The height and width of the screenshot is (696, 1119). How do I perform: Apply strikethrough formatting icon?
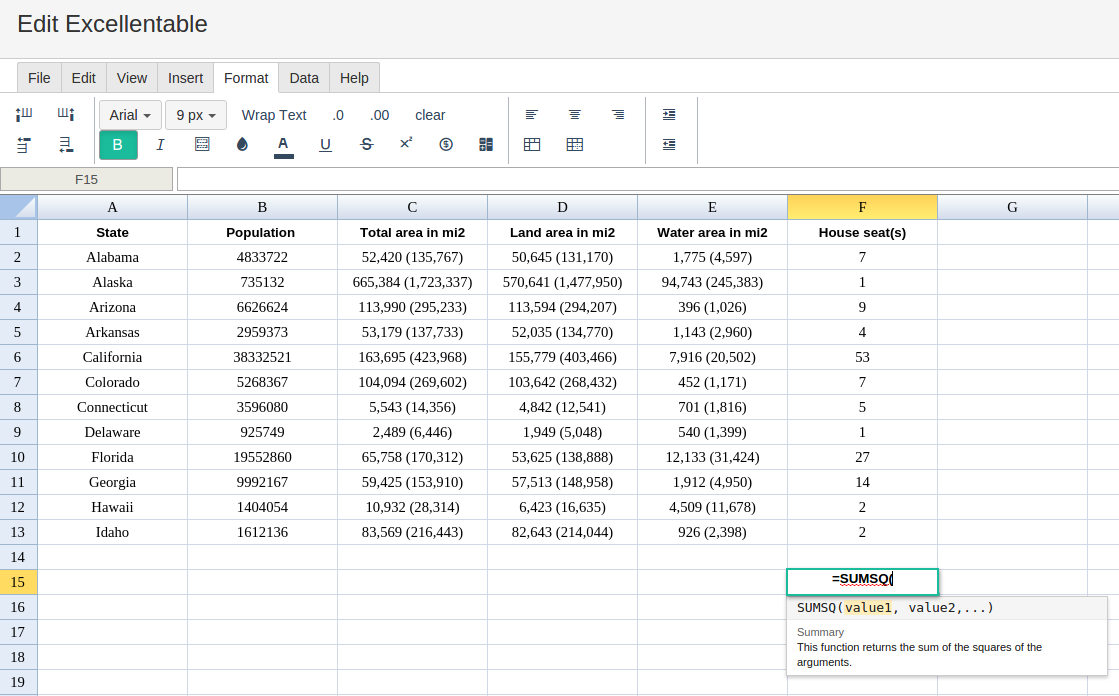(367, 145)
